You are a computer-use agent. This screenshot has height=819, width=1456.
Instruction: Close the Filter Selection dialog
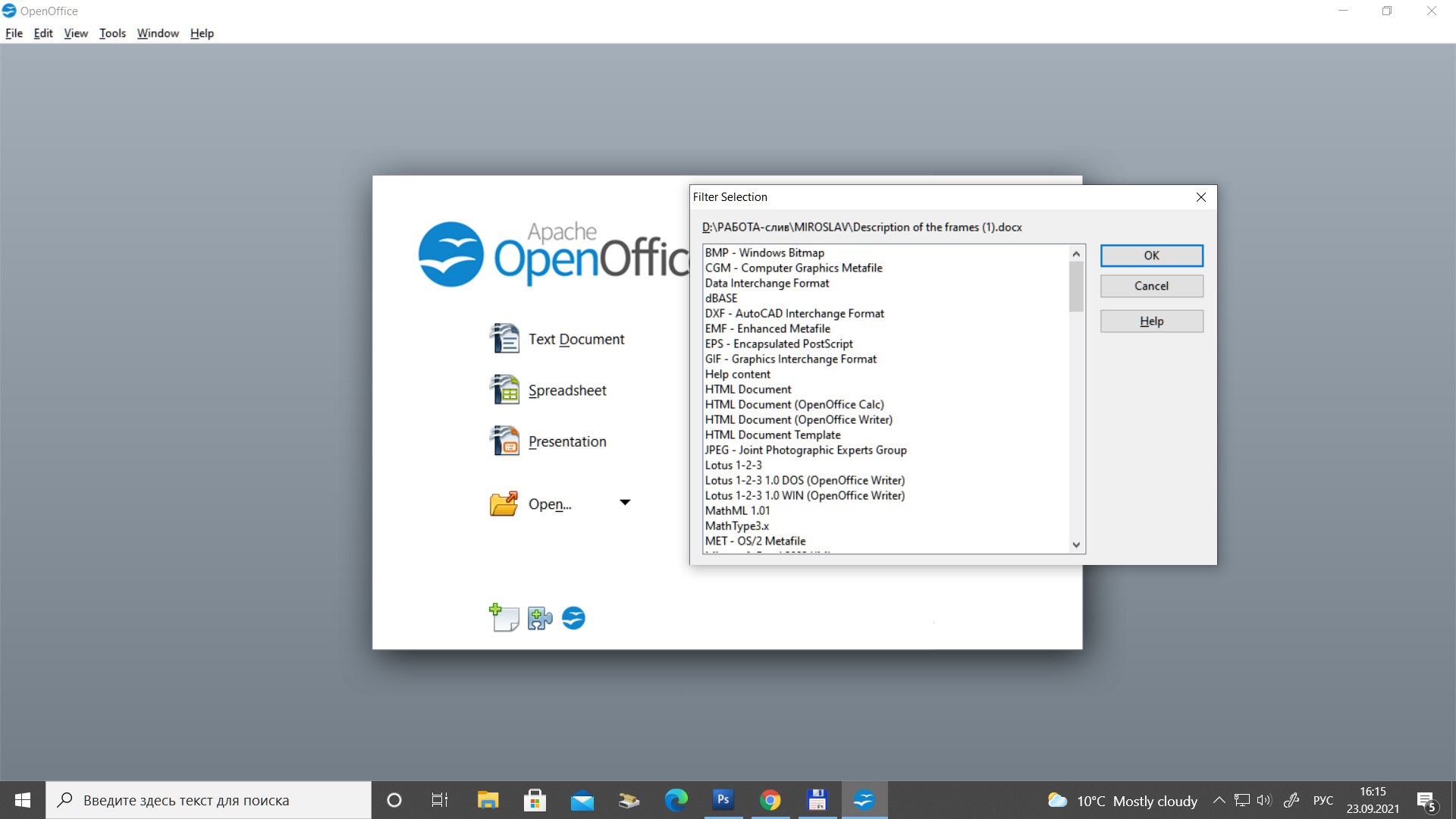1201,197
